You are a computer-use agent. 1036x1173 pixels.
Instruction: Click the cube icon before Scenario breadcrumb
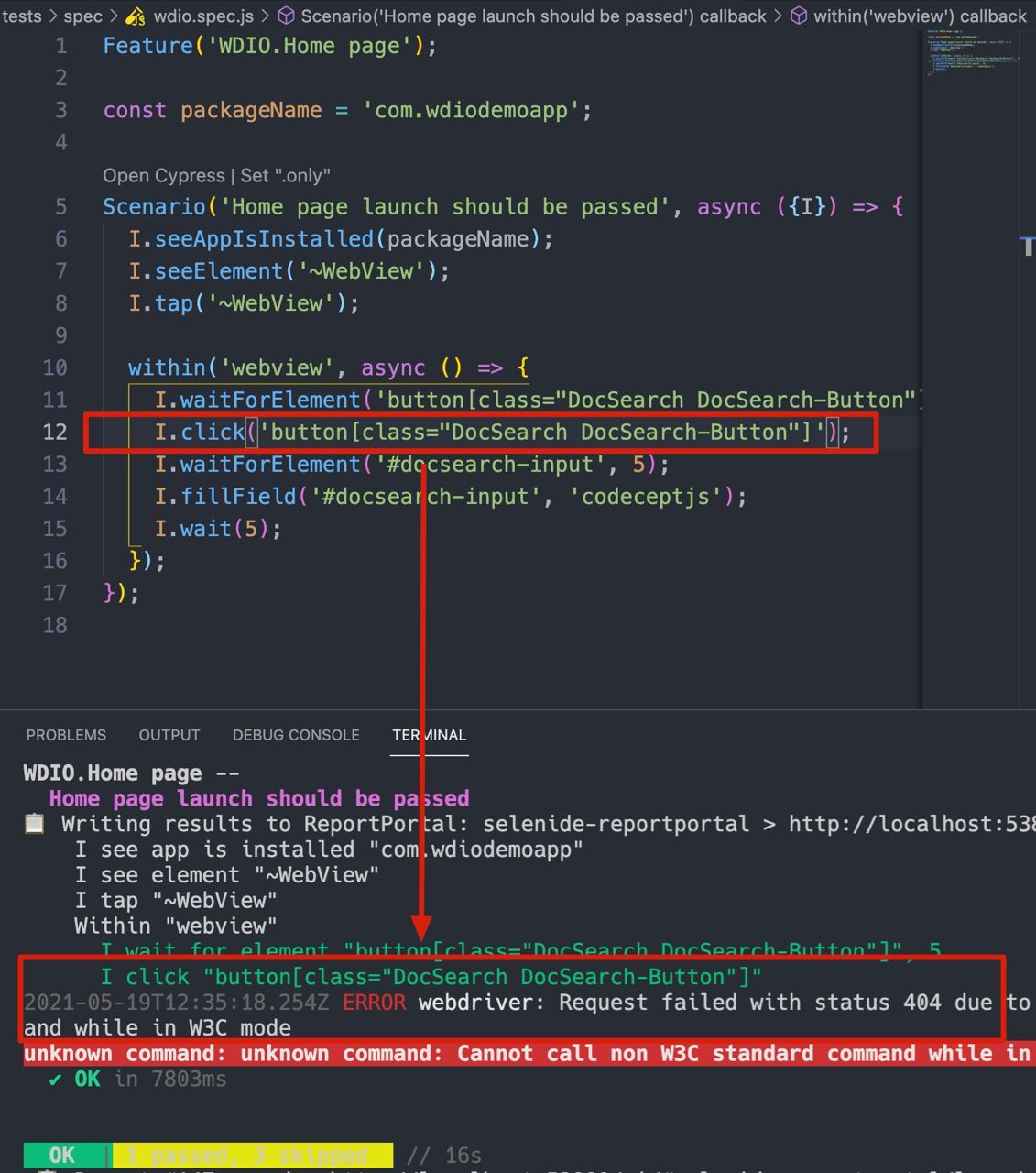[x=286, y=16]
